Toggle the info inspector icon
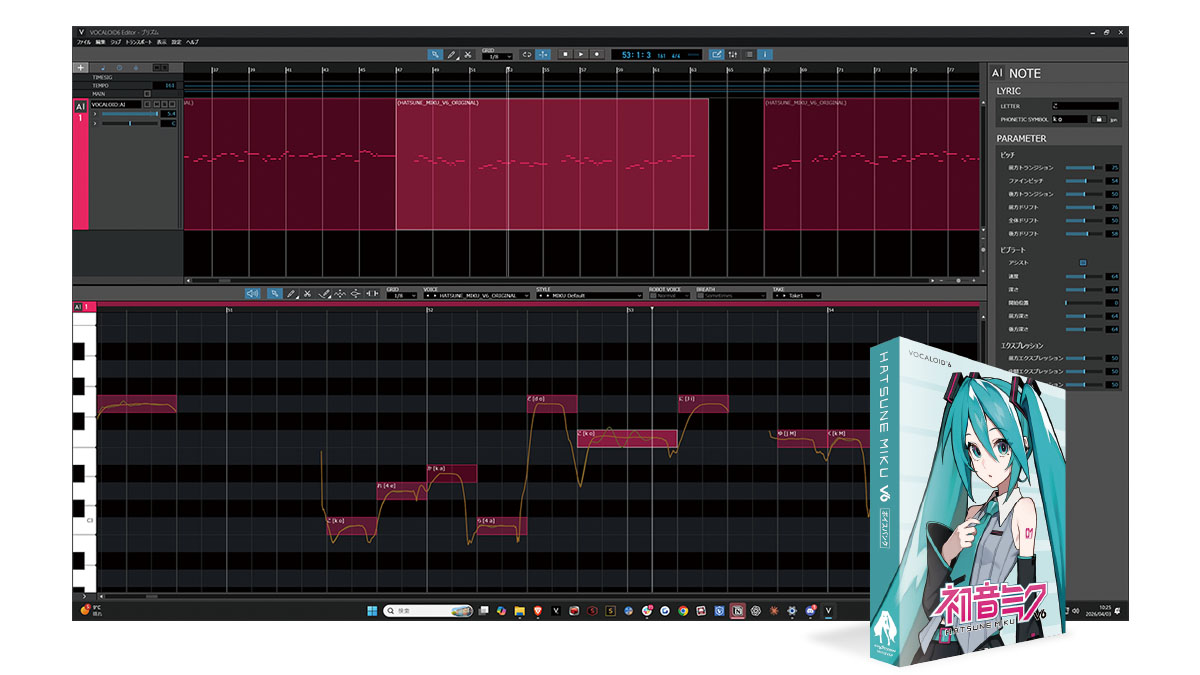The image size is (1200, 675). point(765,55)
